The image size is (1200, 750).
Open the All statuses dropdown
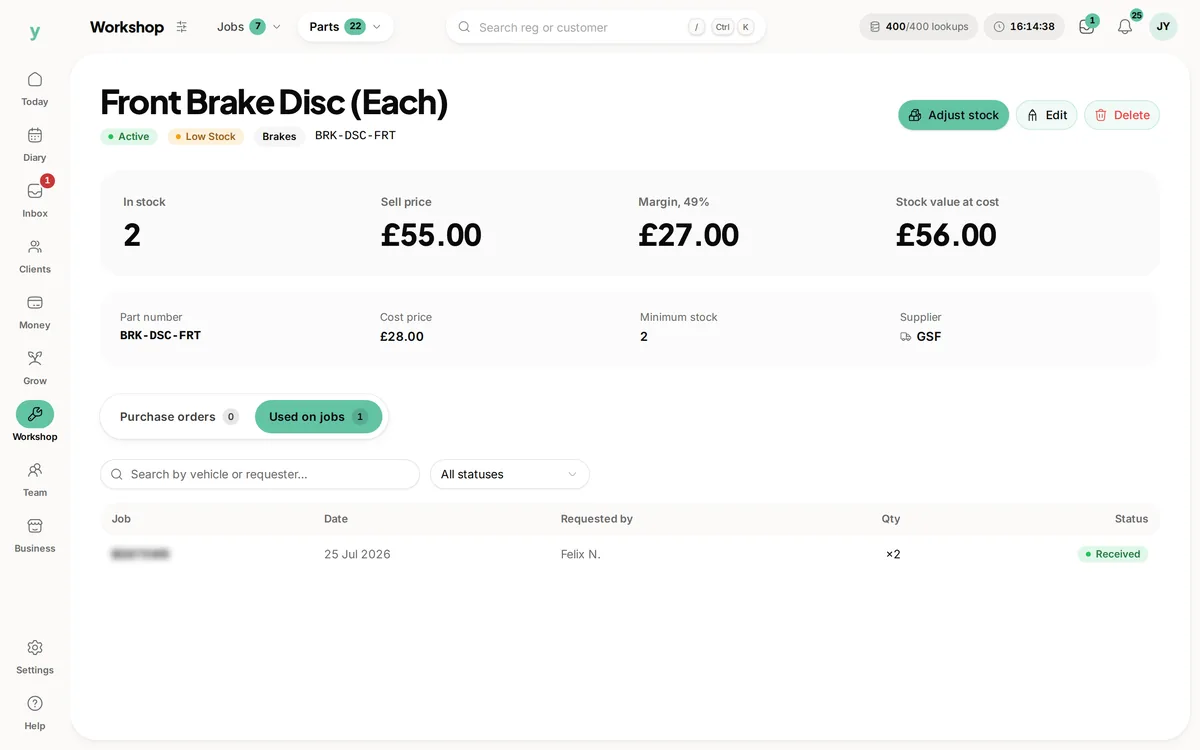[x=510, y=474]
